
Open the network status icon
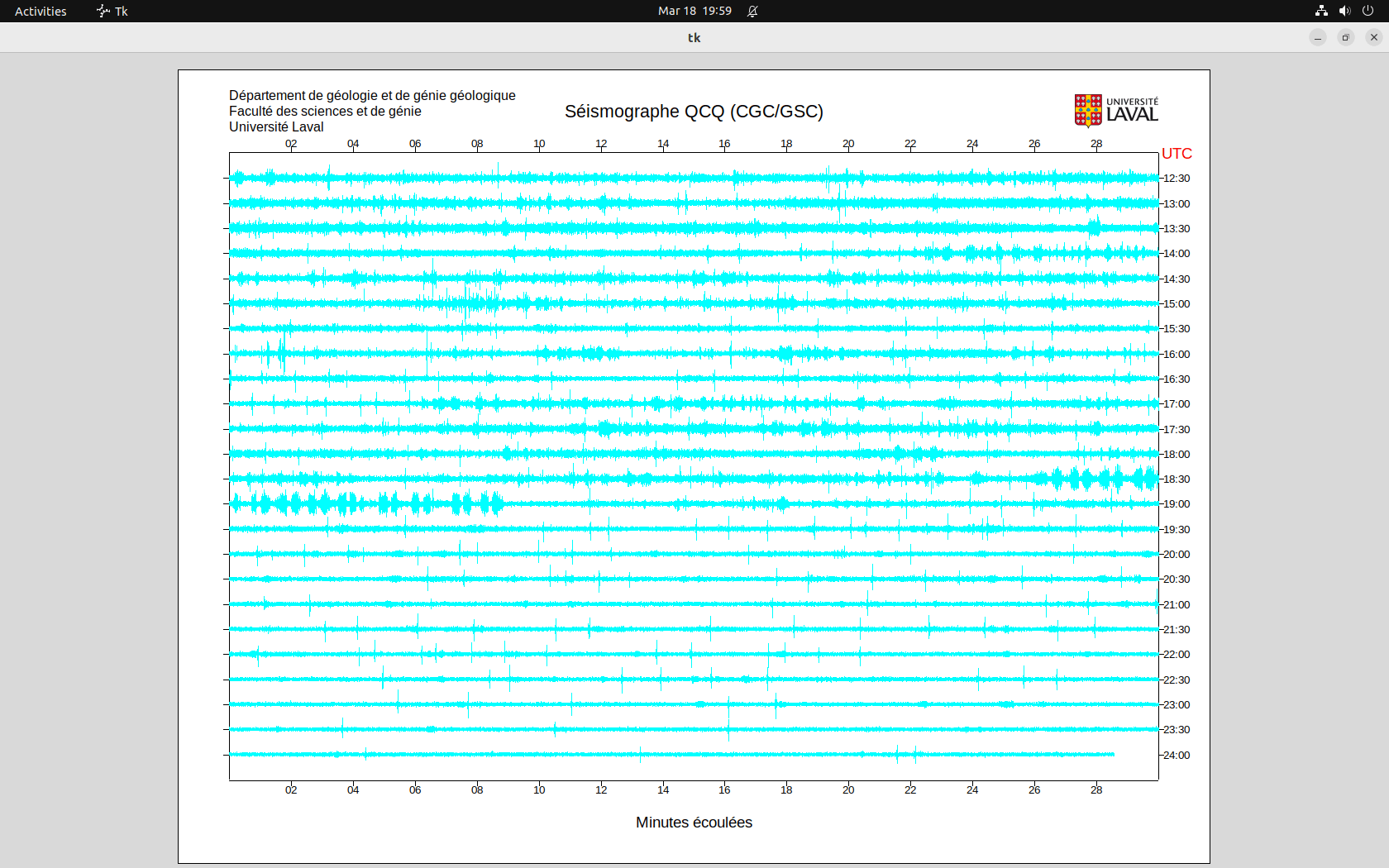(1321, 11)
